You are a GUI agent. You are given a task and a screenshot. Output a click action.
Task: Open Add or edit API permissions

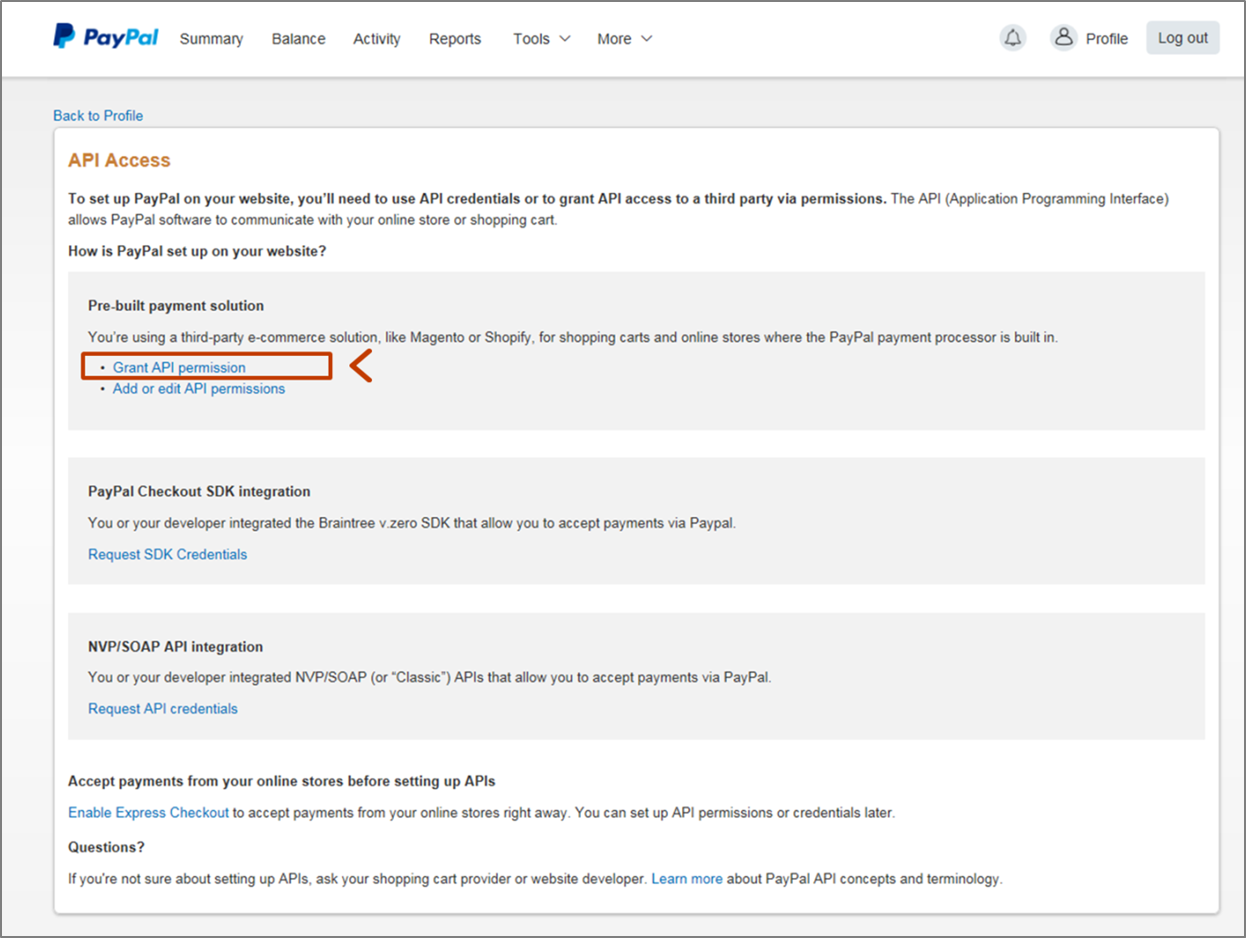click(199, 388)
